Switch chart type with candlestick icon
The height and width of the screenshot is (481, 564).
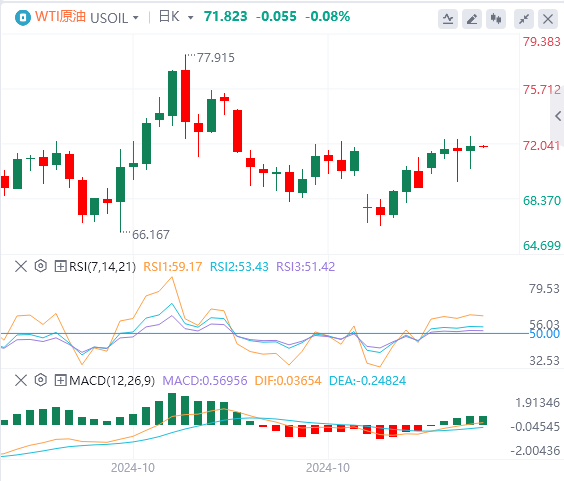(x=496, y=19)
